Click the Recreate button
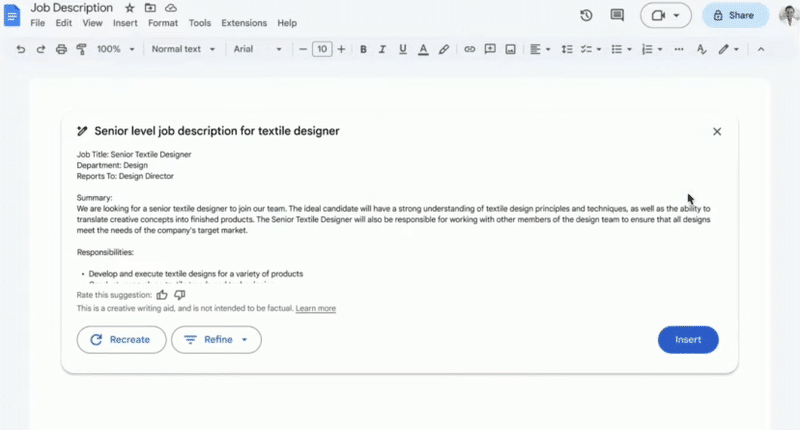The width and height of the screenshot is (800, 430). [x=121, y=340]
